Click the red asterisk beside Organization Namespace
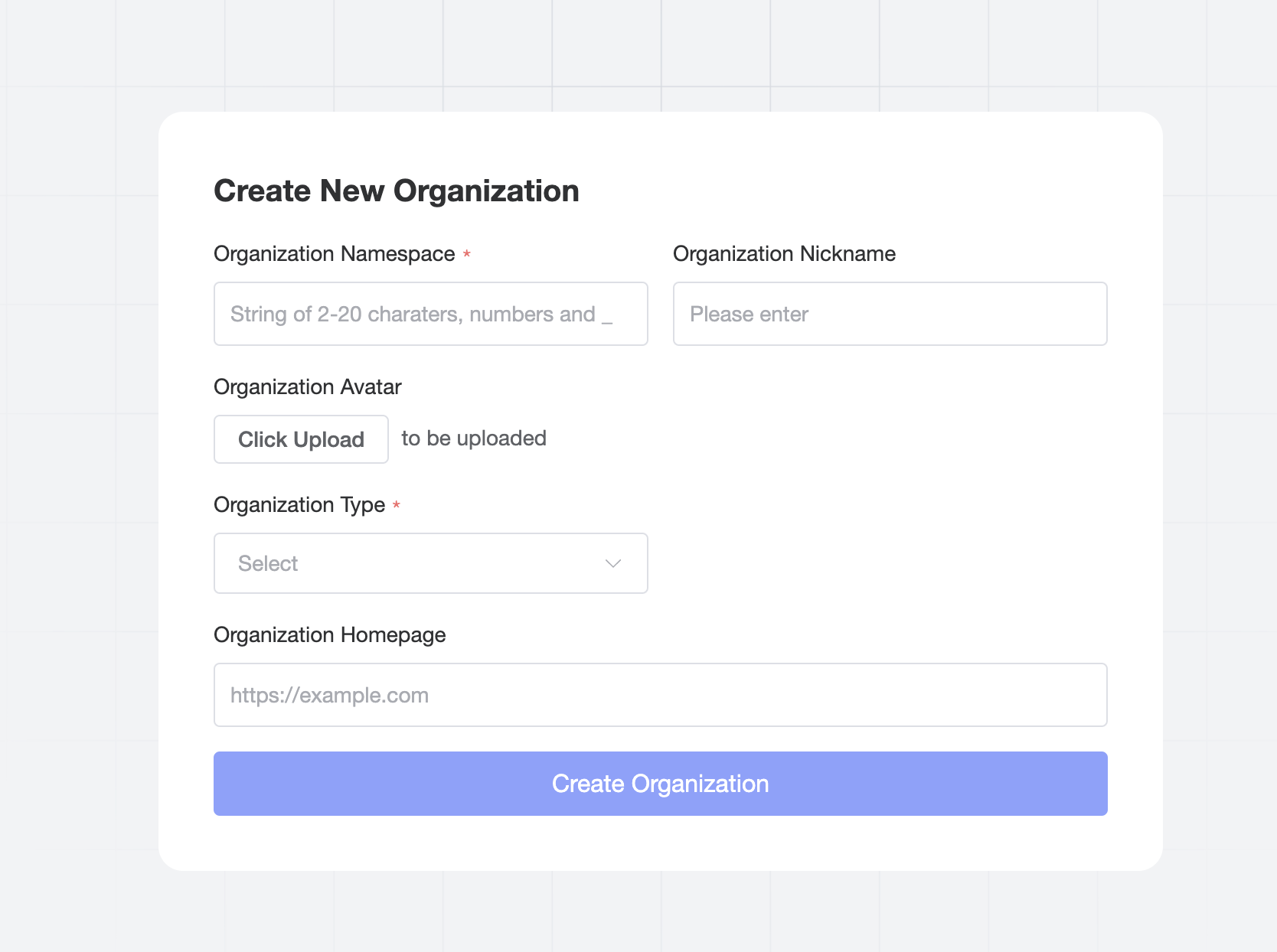 [x=466, y=253]
